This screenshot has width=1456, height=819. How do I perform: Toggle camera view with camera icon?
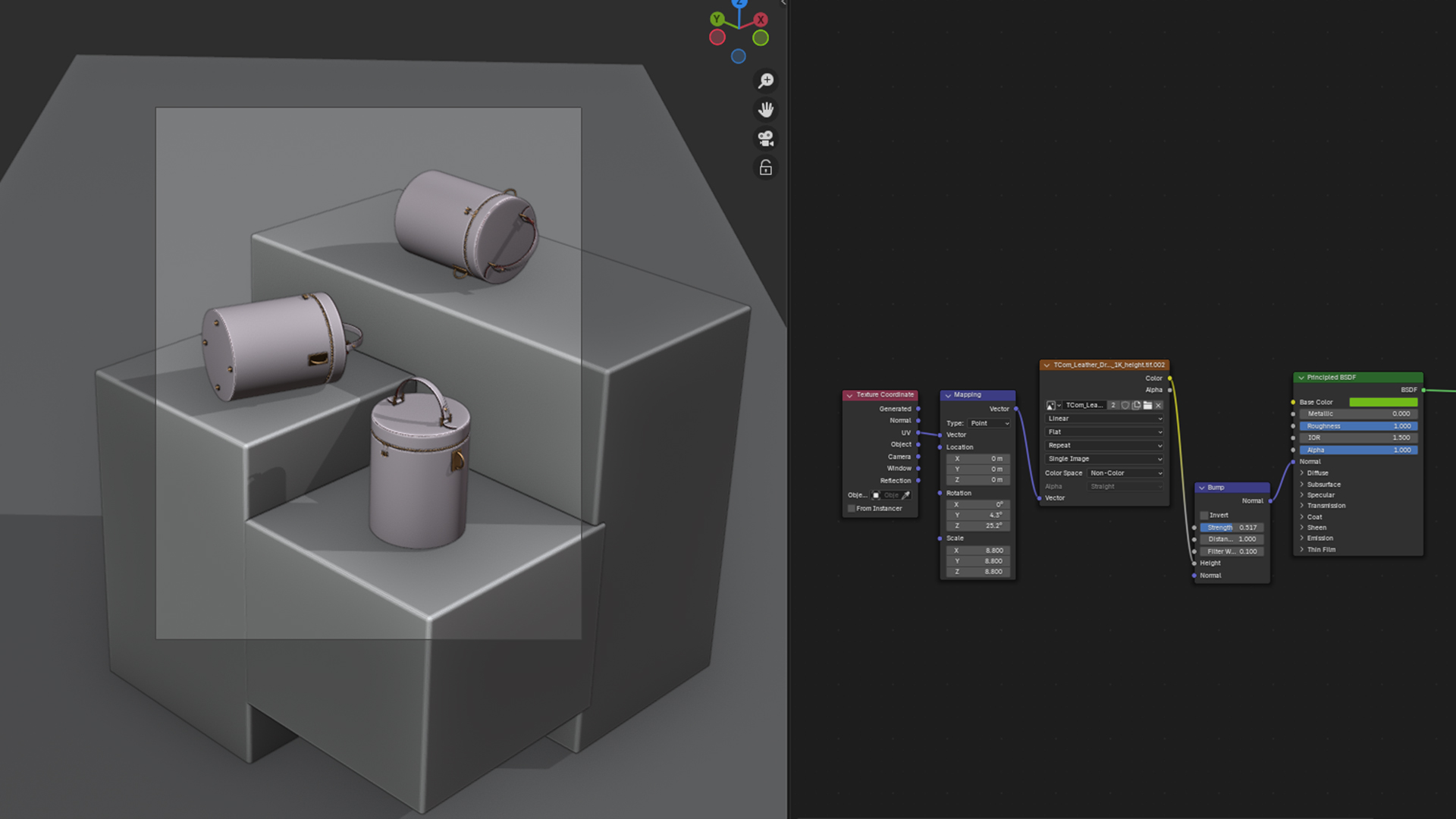coord(766,139)
